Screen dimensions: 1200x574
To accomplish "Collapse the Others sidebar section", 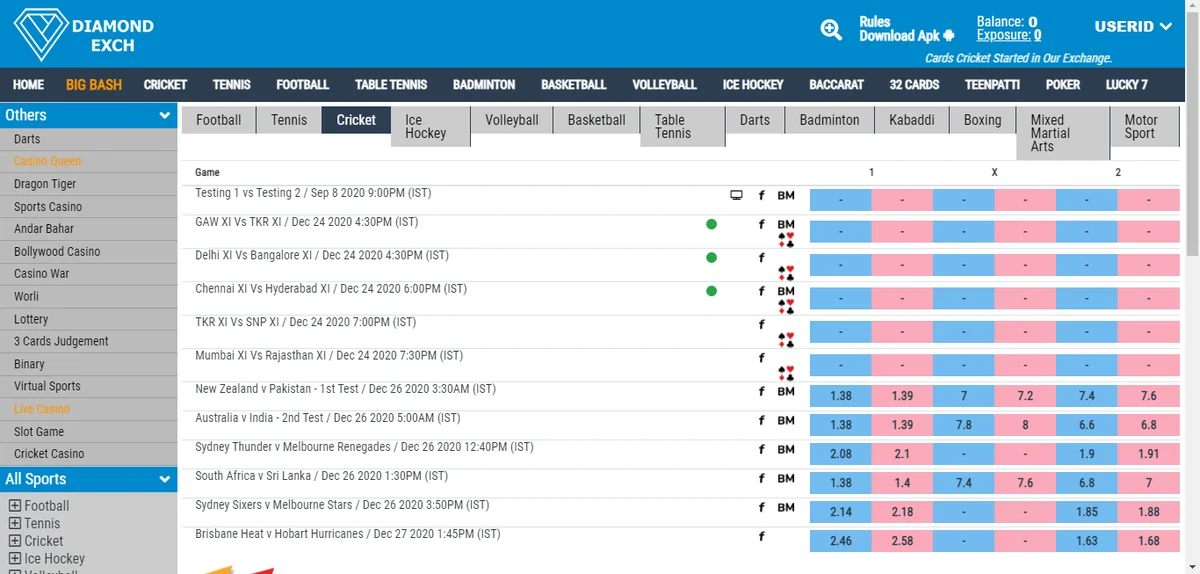I will [165, 116].
